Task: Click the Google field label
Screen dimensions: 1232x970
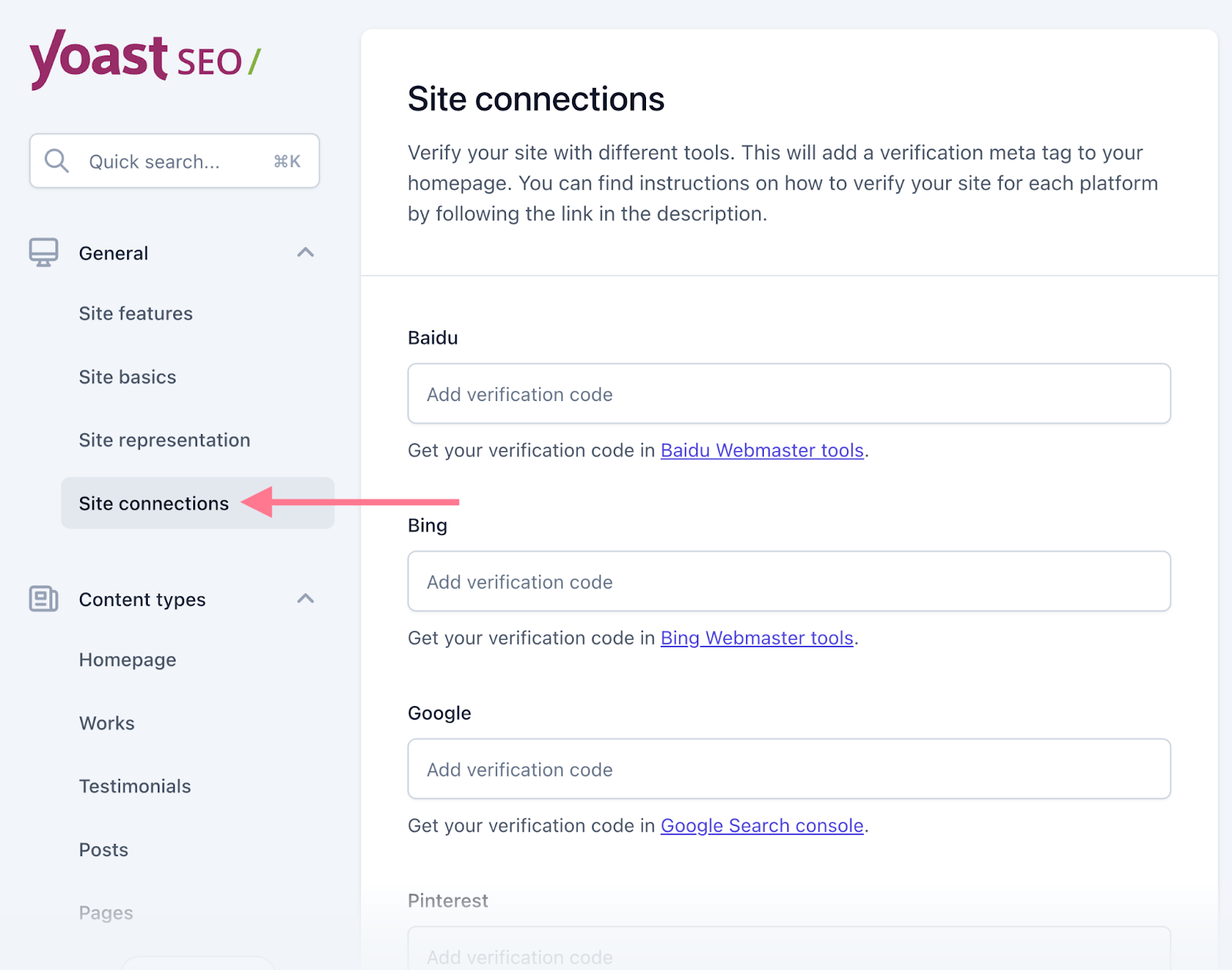Action: pyautogui.click(x=439, y=714)
